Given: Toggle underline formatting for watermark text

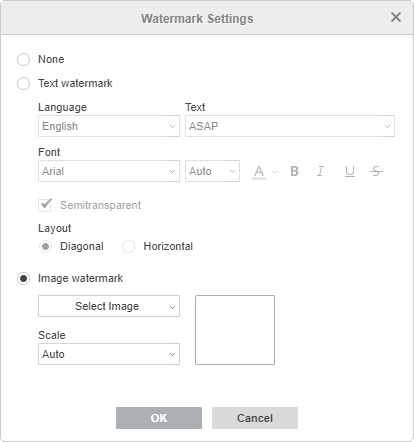Looking at the screenshot, I should point(349,171).
